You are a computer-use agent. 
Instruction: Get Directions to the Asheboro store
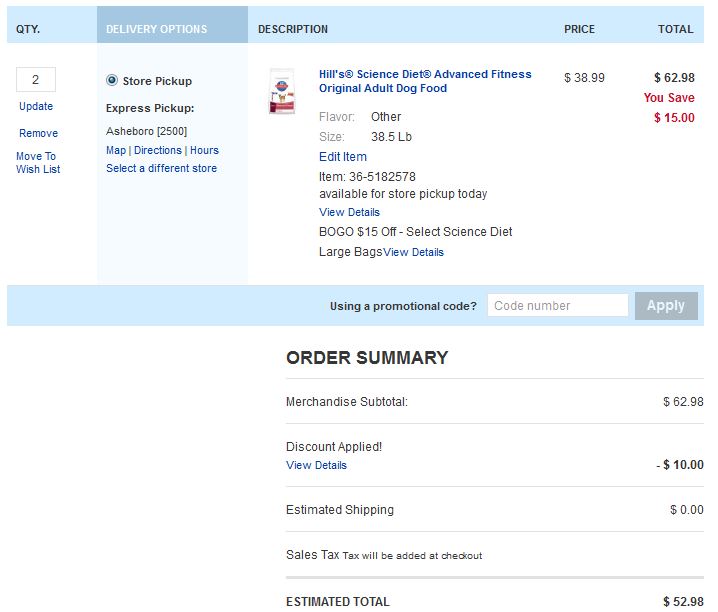[158, 150]
